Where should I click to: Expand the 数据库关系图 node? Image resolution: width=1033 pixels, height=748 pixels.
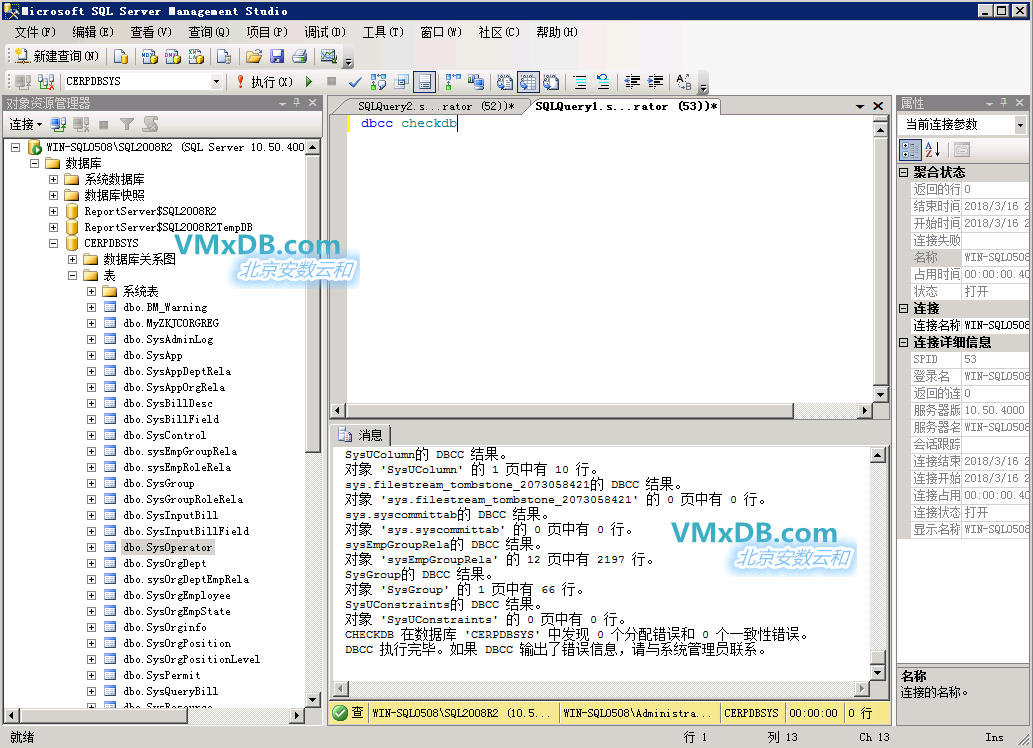tap(72, 259)
